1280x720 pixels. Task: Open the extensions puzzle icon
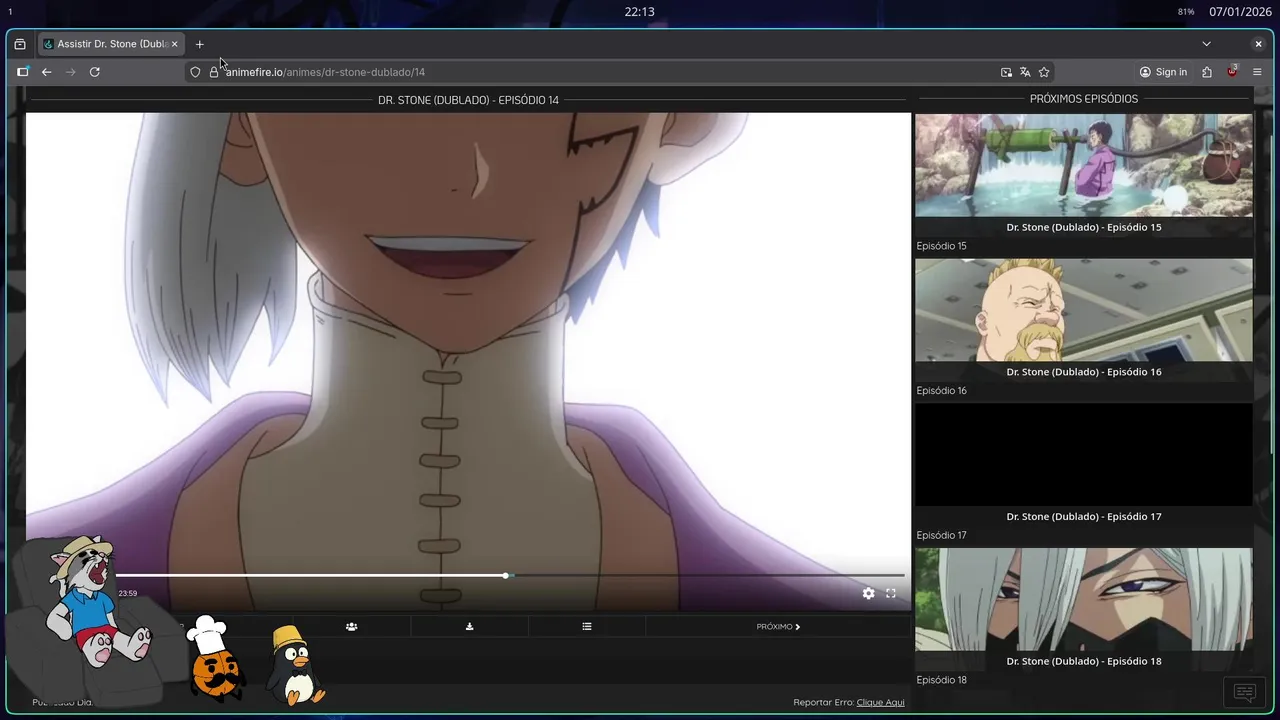(x=1207, y=72)
